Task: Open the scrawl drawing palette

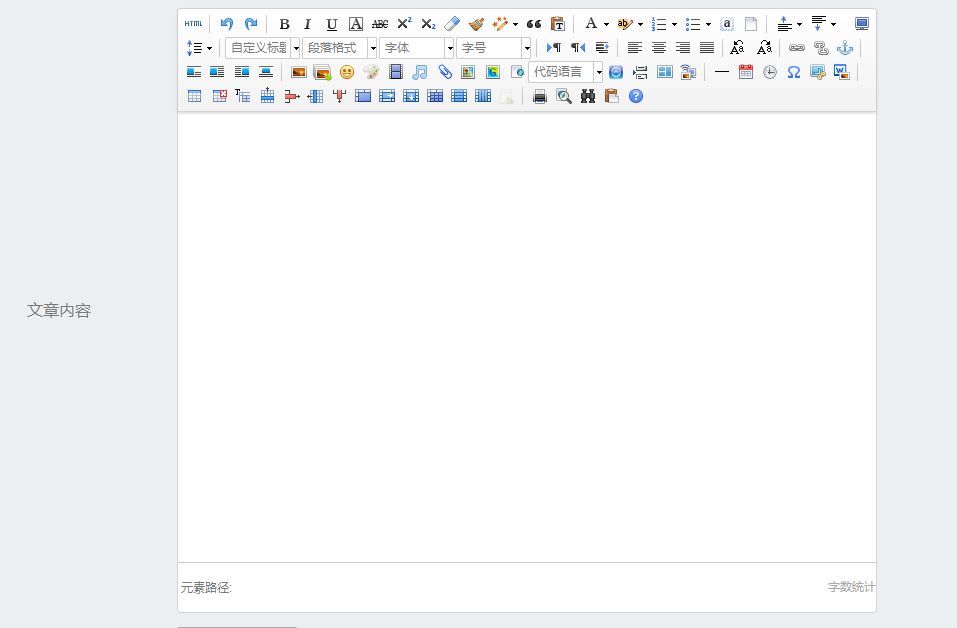Action: pos(371,72)
